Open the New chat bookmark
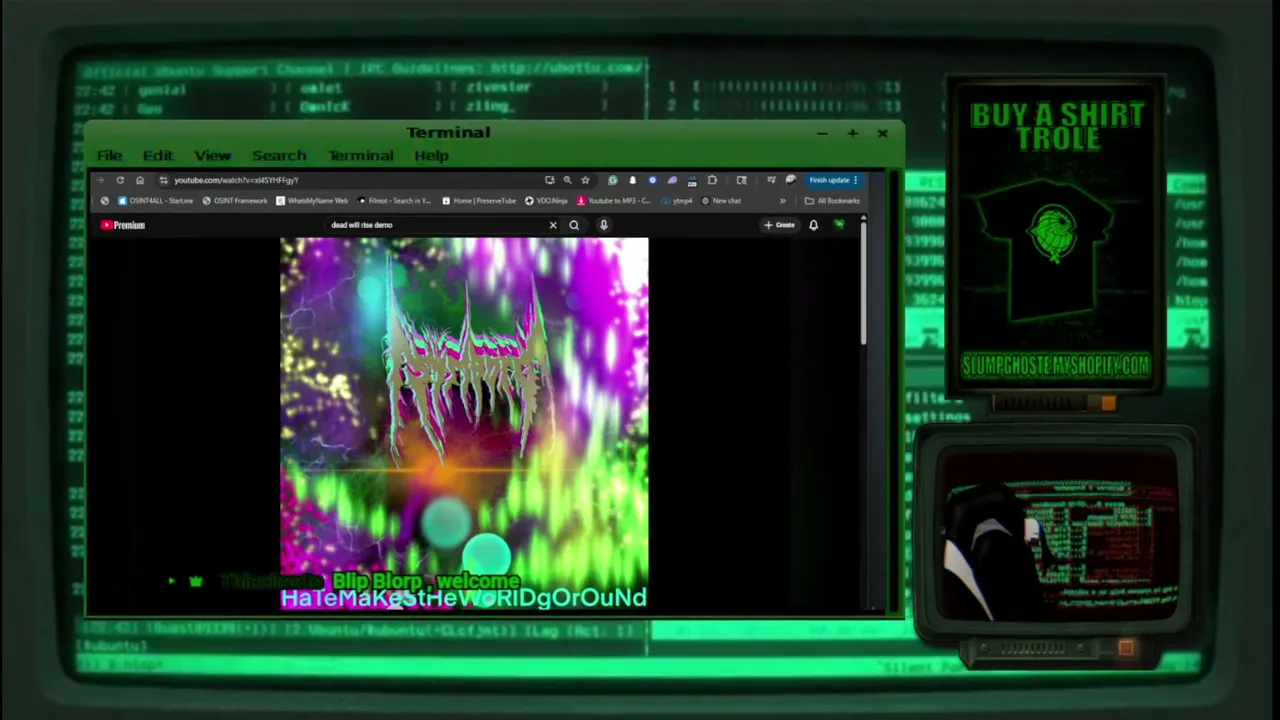Viewport: 1280px width, 720px height. pos(721,201)
